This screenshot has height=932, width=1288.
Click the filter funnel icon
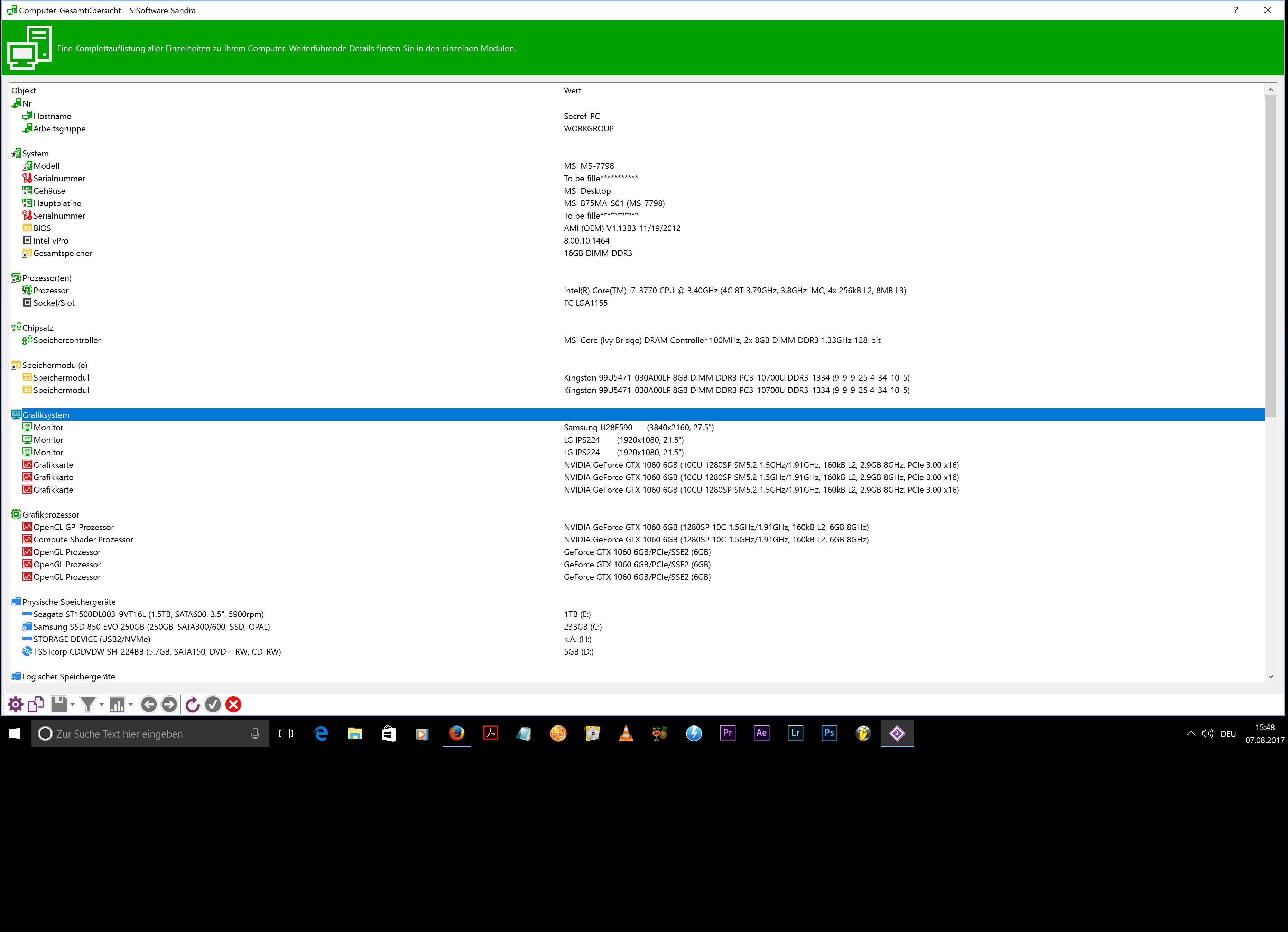pos(88,705)
